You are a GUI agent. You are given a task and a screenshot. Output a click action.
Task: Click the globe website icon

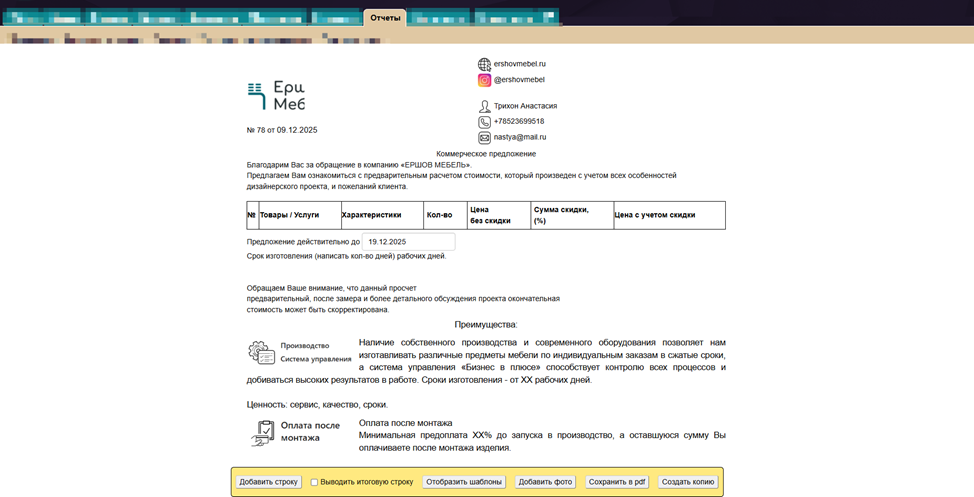click(484, 64)
